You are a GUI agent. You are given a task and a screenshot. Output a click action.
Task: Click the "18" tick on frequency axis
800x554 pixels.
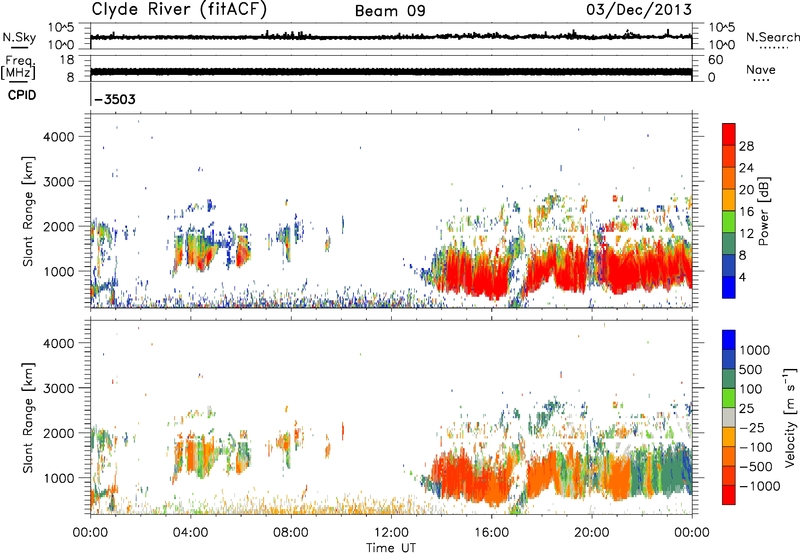click(x=66, y=60)
